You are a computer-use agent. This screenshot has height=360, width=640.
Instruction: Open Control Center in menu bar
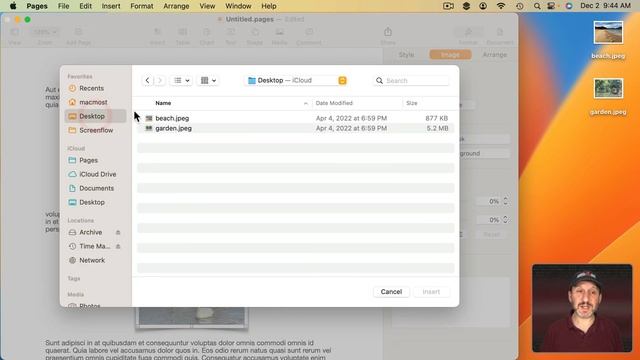click(551, 6)
